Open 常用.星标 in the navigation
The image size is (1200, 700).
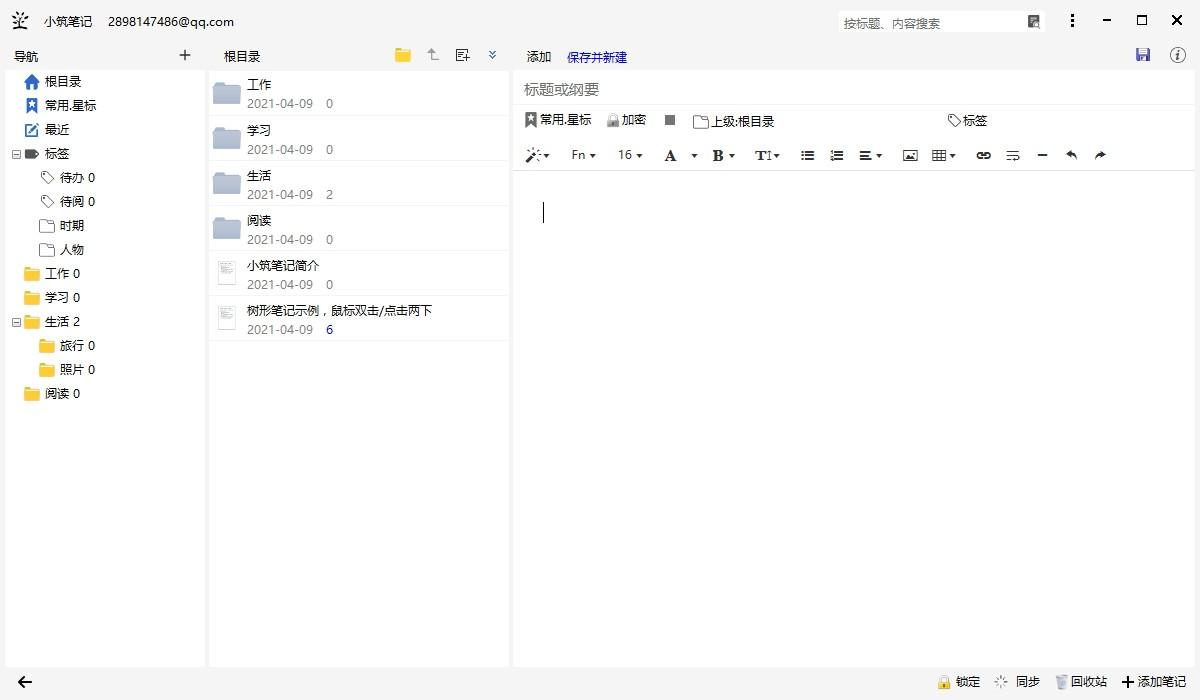(x=60, y=106)
